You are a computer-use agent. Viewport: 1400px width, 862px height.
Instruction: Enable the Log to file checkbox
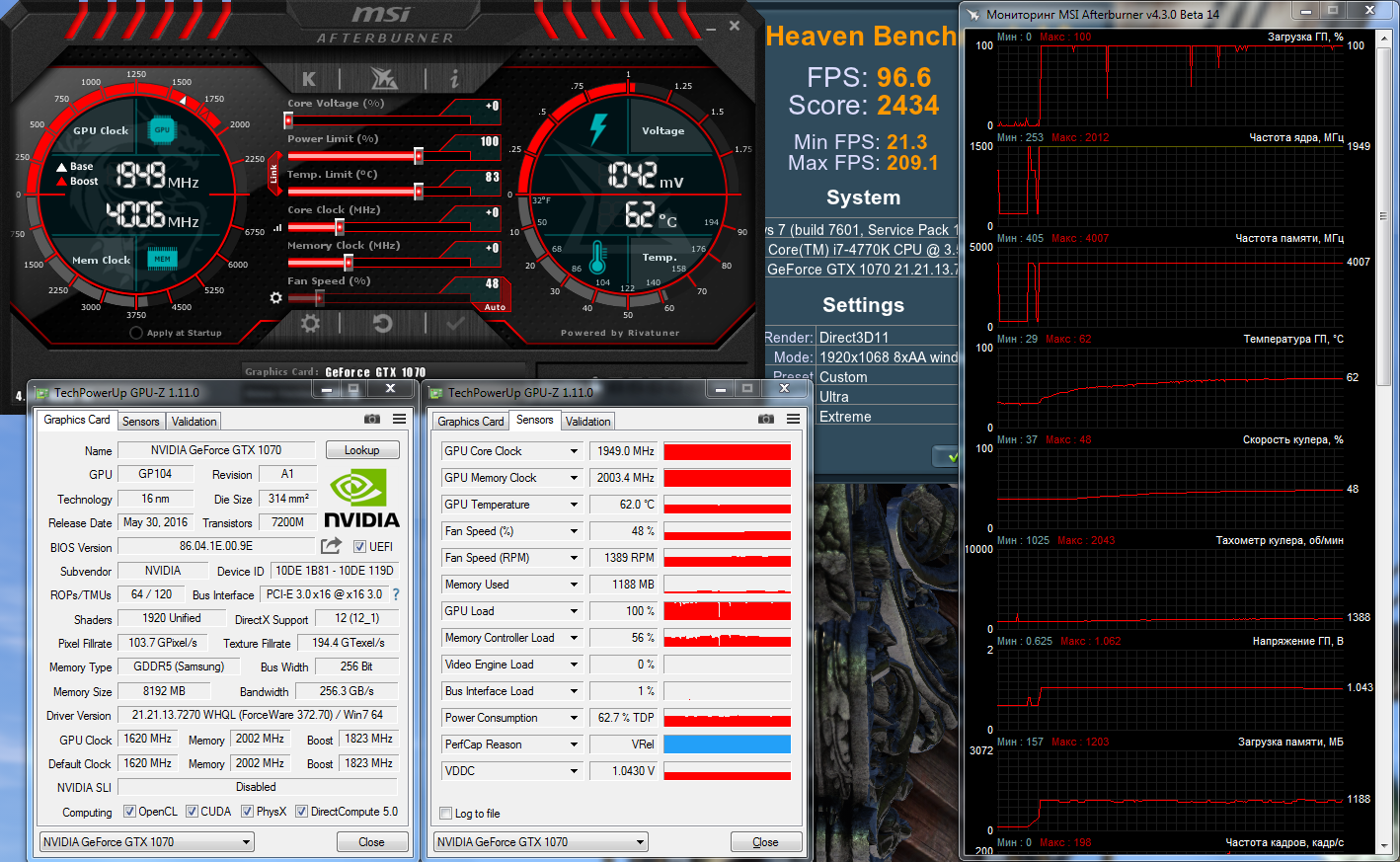tap(445, 814)
